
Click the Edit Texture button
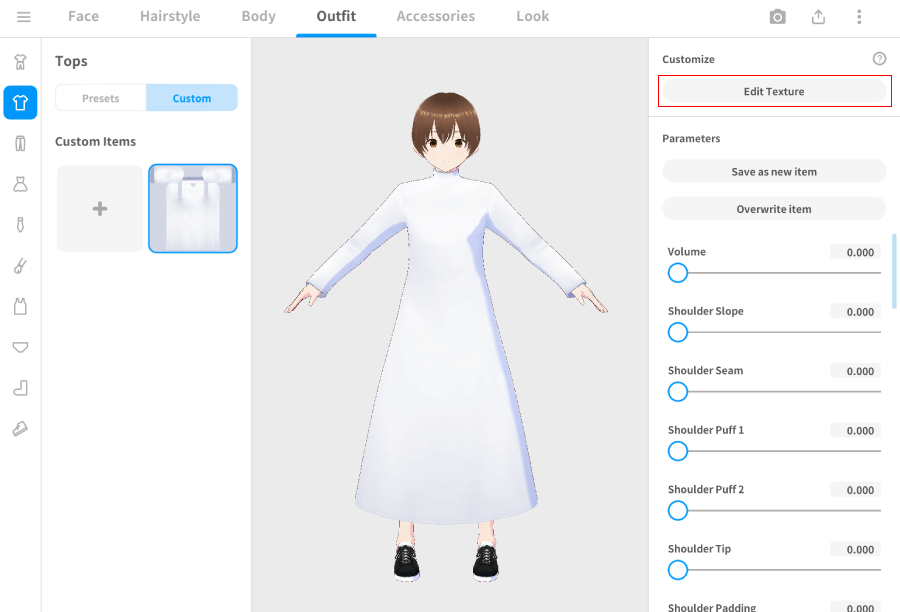tap(774, 92)
